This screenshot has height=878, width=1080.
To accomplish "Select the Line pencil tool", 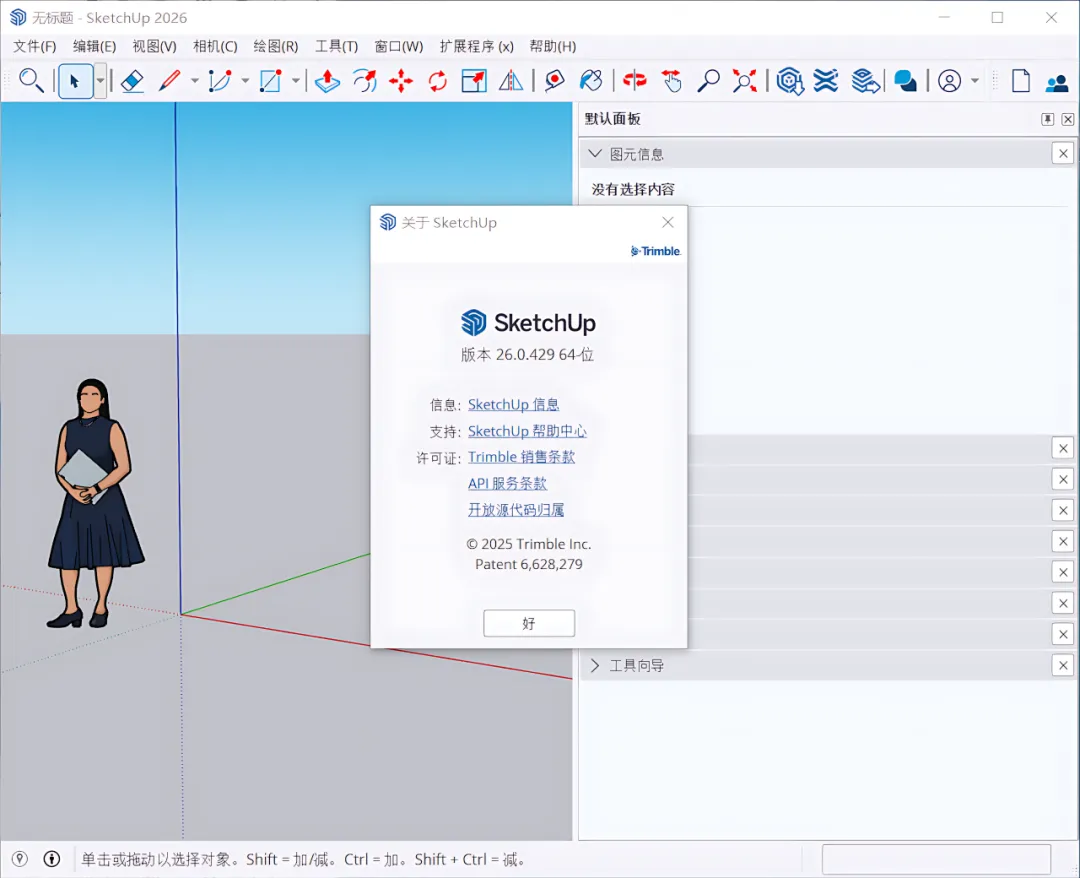I will (x=169, y=81).
